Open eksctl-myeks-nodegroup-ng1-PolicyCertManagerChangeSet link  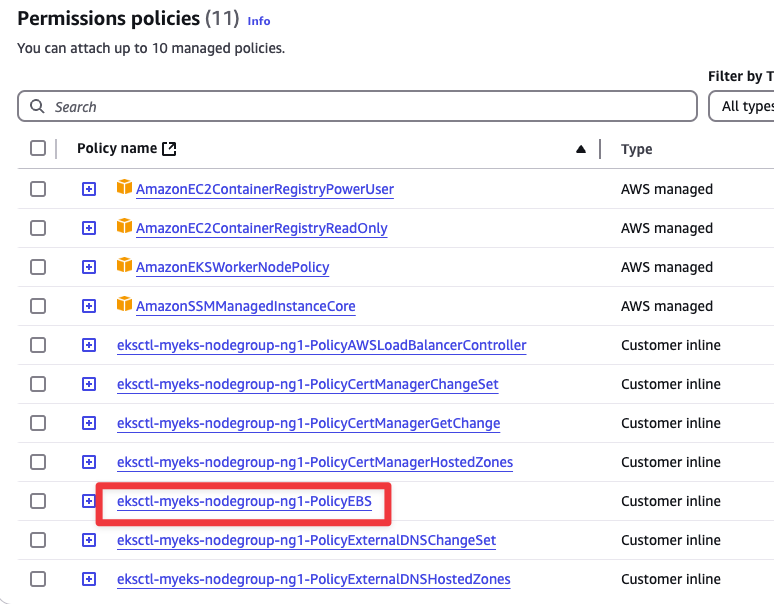308,384
